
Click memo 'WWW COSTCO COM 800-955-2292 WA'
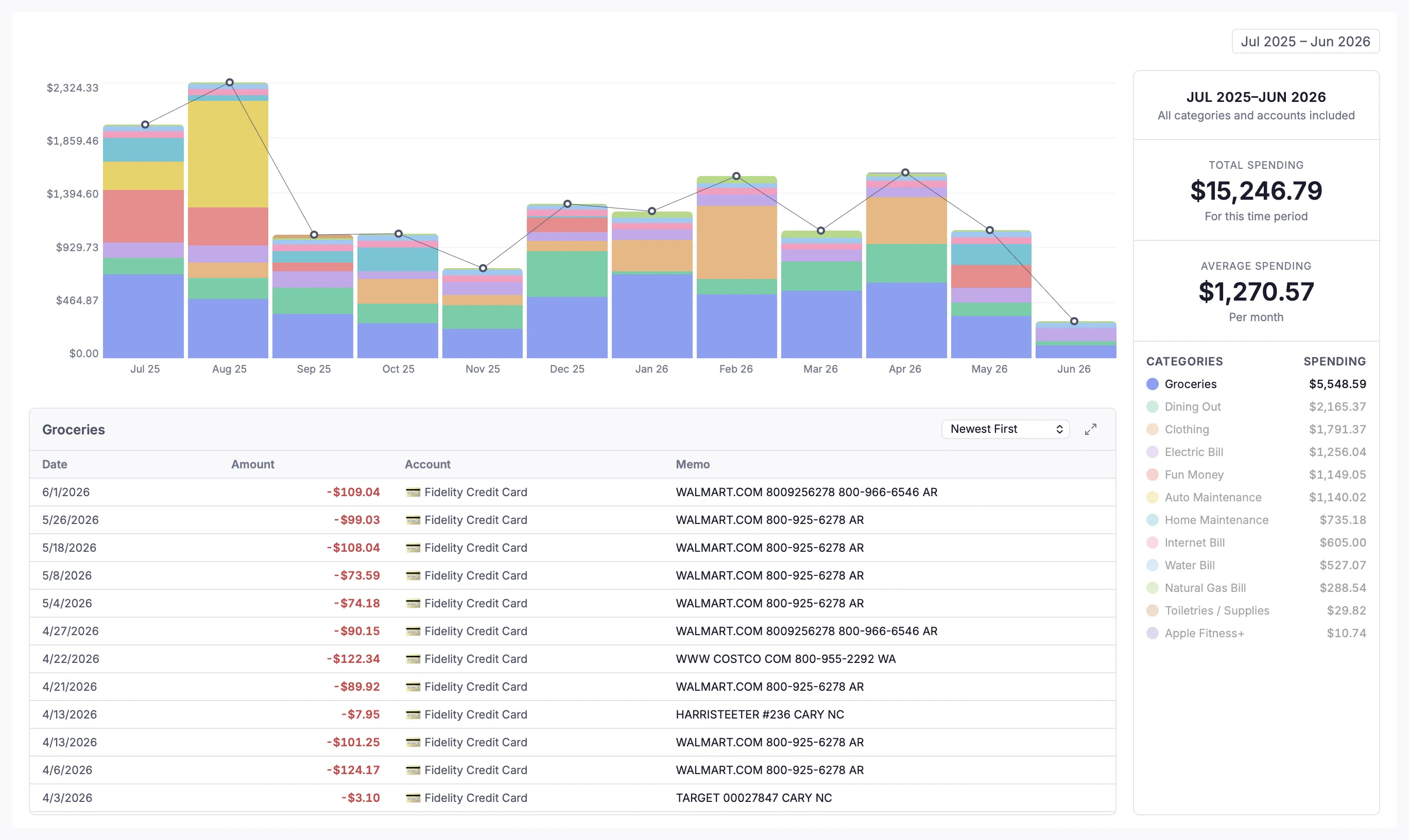tap(785, 659)
